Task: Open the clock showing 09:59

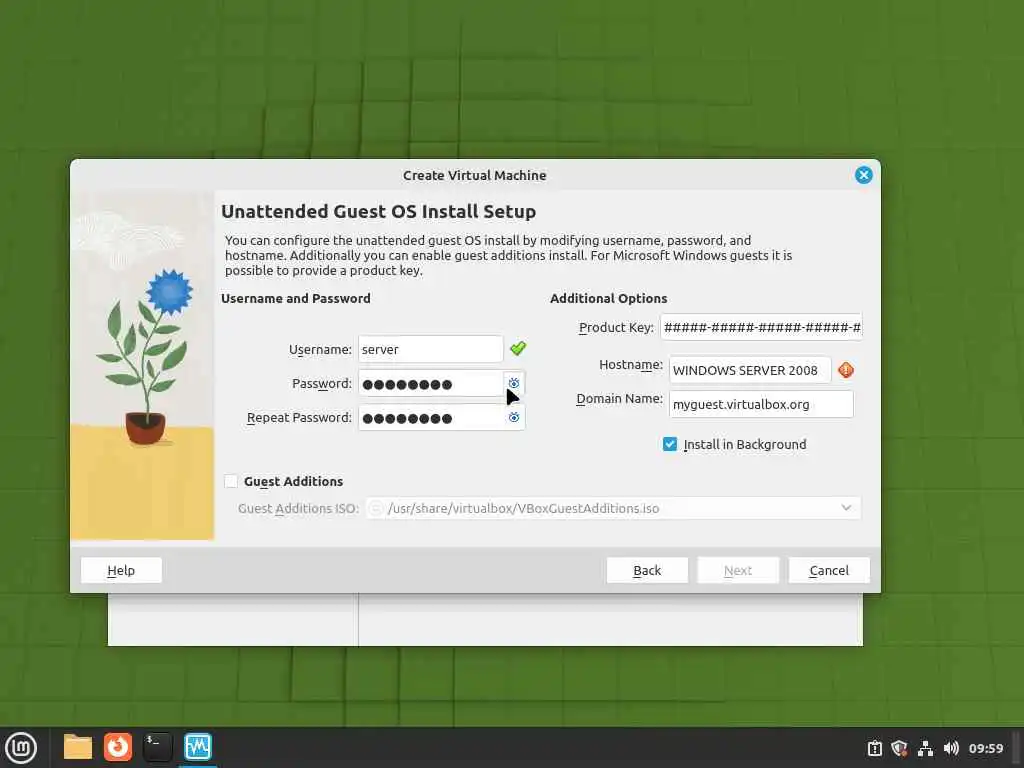Action: coord(985,748)
